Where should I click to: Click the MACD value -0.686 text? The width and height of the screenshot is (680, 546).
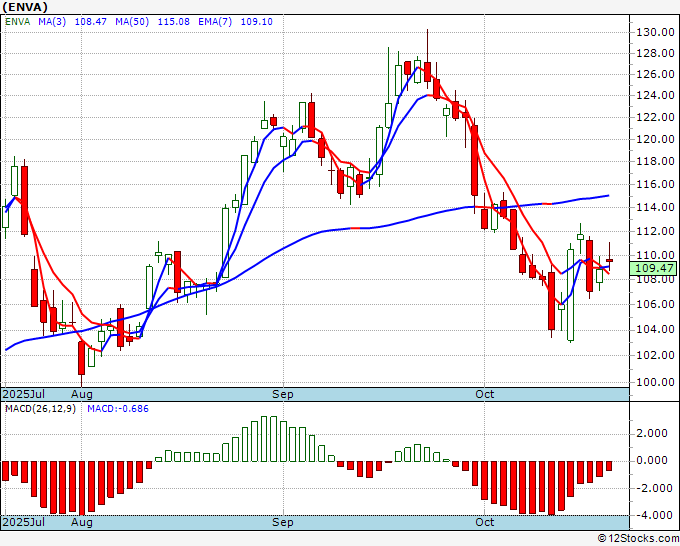click(x=118, y=409)
